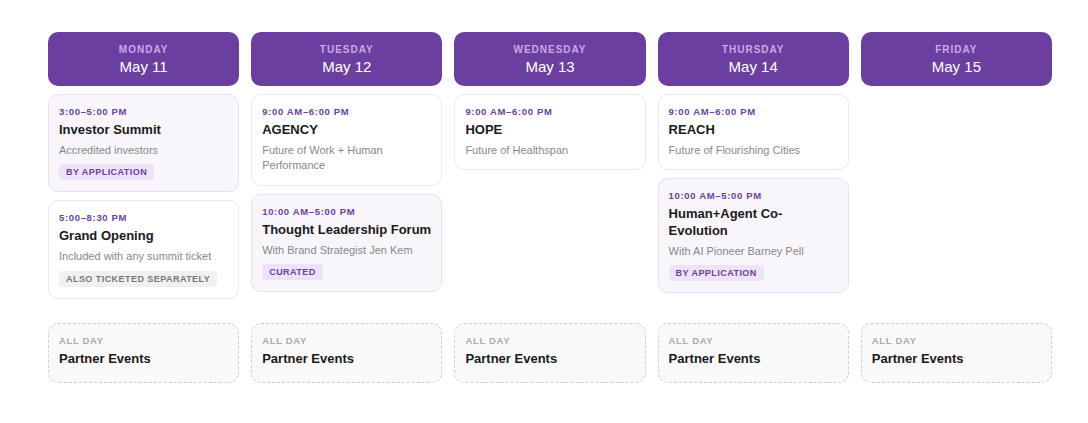The width and height of the screenshot is (1088, 423).
Task: Open the Thought Leadership Forum event
Action: 346,232
